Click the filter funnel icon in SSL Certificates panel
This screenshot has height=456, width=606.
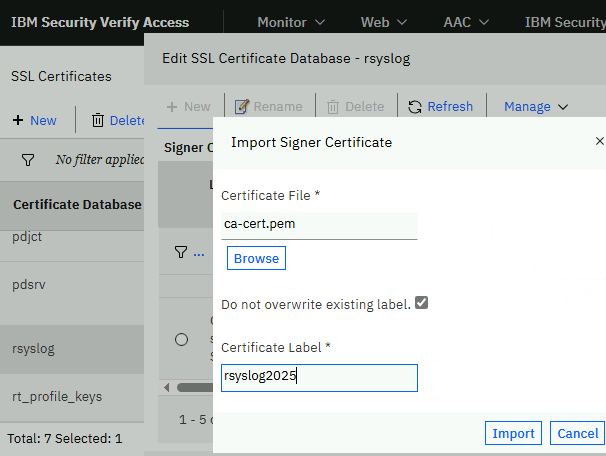tap(28, 160)
